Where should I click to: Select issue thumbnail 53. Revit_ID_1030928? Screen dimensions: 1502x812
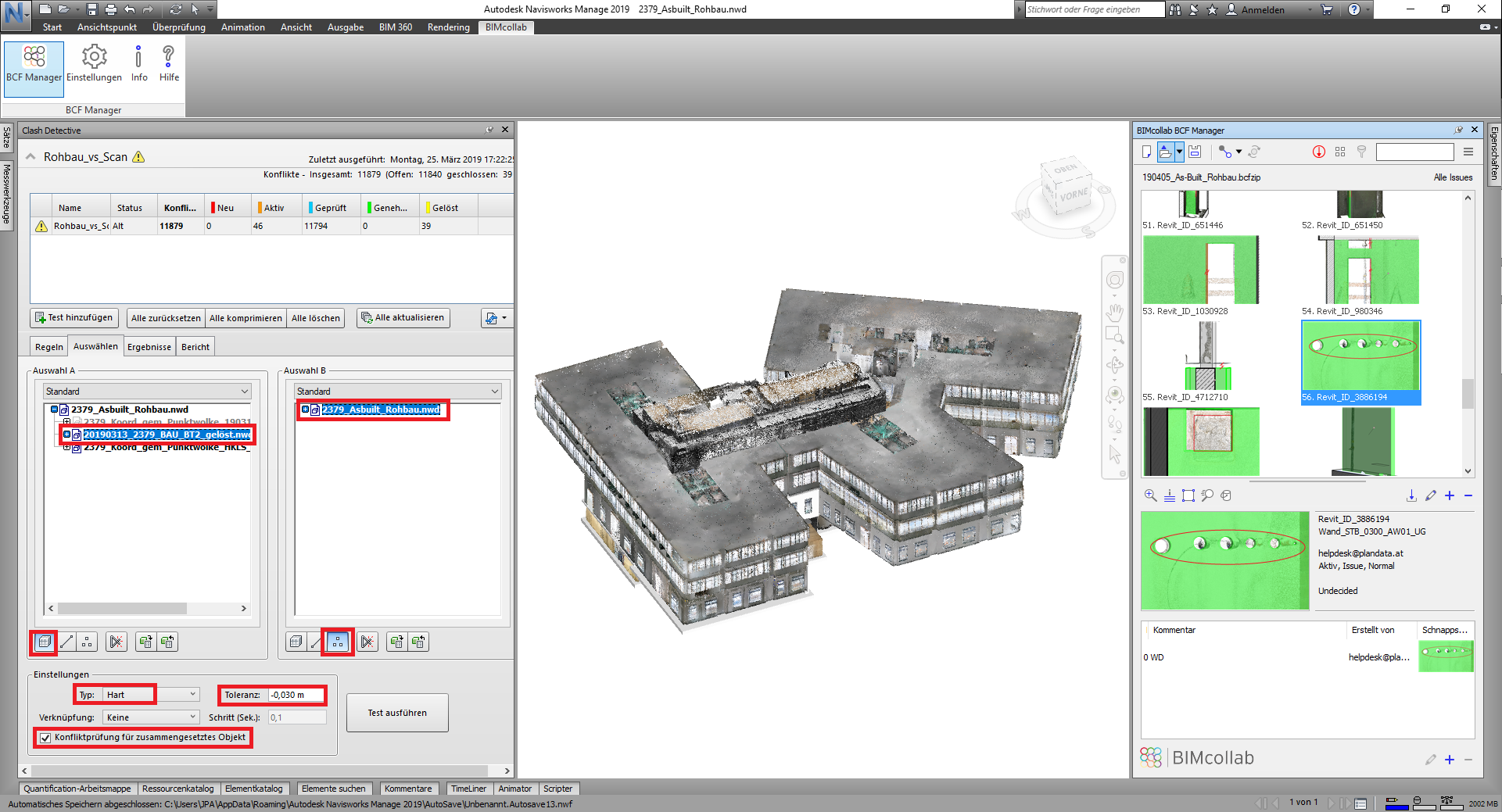[x=1200, y=270]
